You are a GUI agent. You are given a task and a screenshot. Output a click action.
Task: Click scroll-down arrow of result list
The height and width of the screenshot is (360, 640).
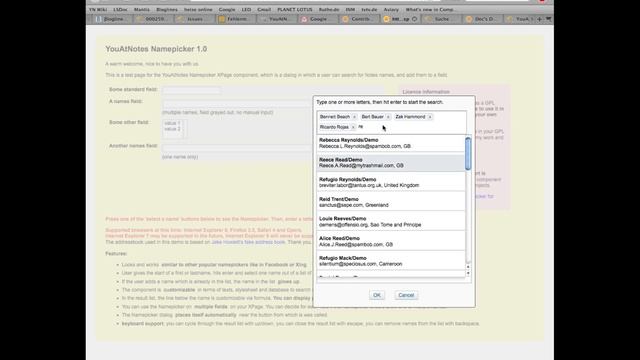[468, 273]
